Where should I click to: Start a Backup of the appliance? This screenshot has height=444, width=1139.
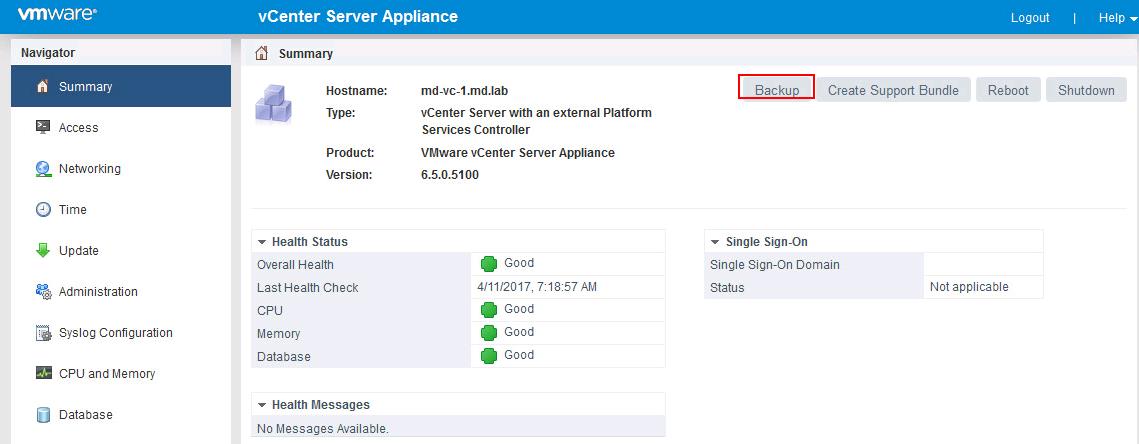click(776, 90)
